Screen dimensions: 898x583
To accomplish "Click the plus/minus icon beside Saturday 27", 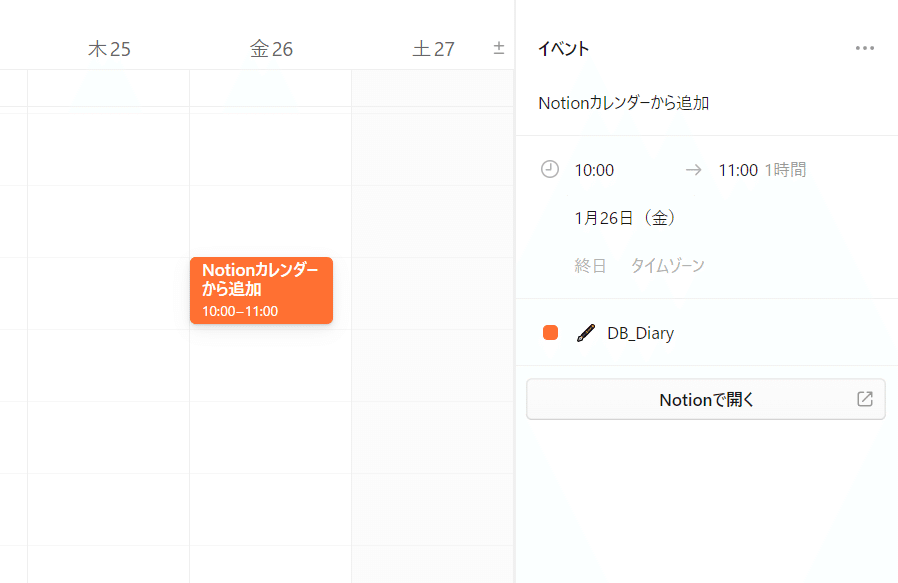I will (499, 48).
